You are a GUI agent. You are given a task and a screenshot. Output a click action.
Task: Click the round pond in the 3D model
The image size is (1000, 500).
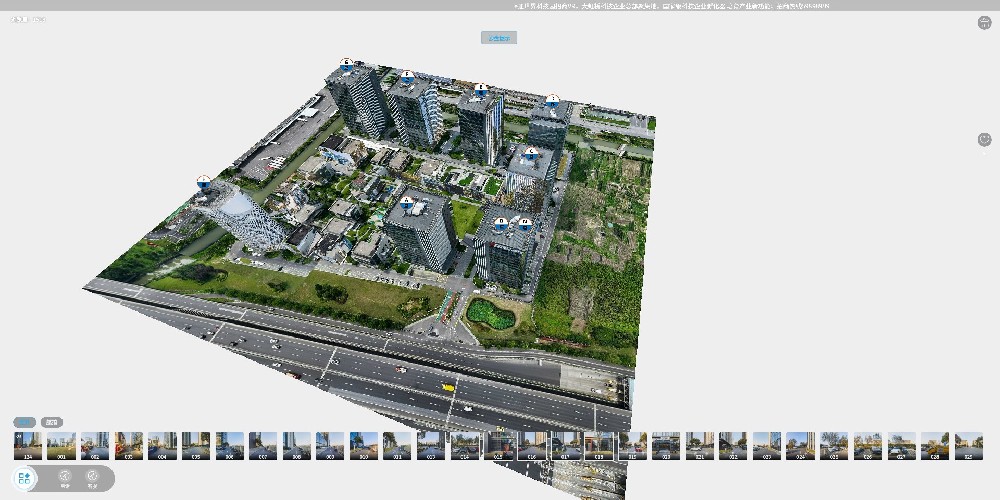tap(489, 312)
